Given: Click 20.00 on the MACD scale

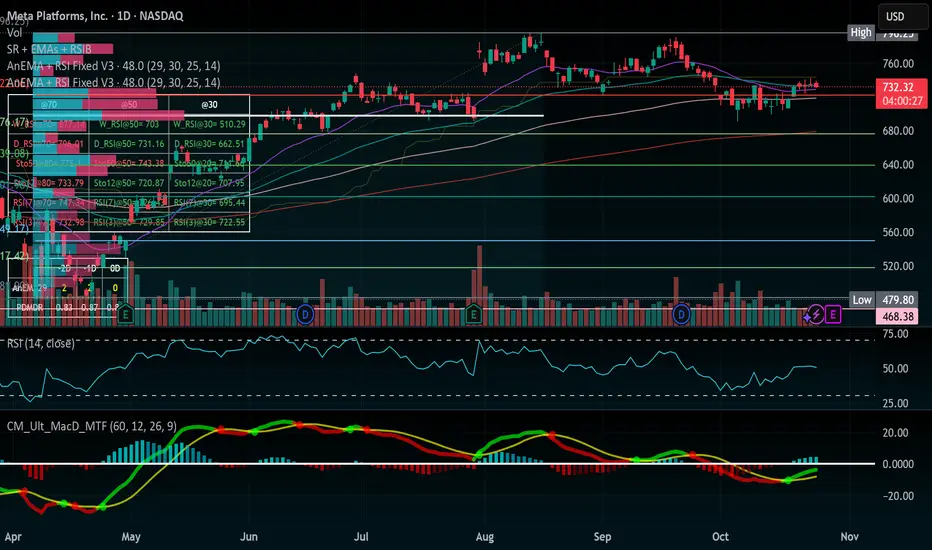Looking at the screenshot, I should [x=895, y=433].
